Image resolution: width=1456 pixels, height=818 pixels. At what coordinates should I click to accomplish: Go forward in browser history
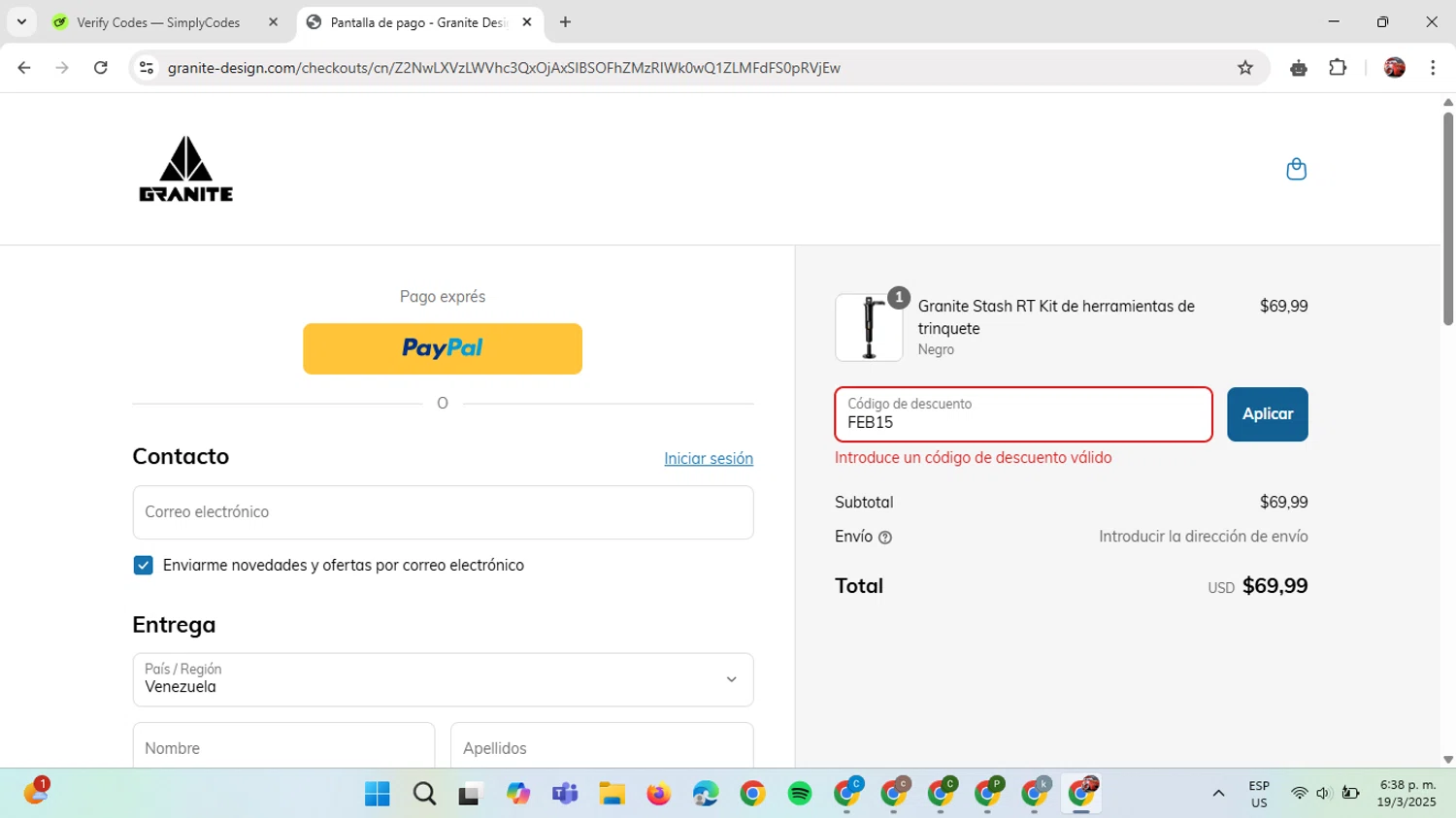62,68
